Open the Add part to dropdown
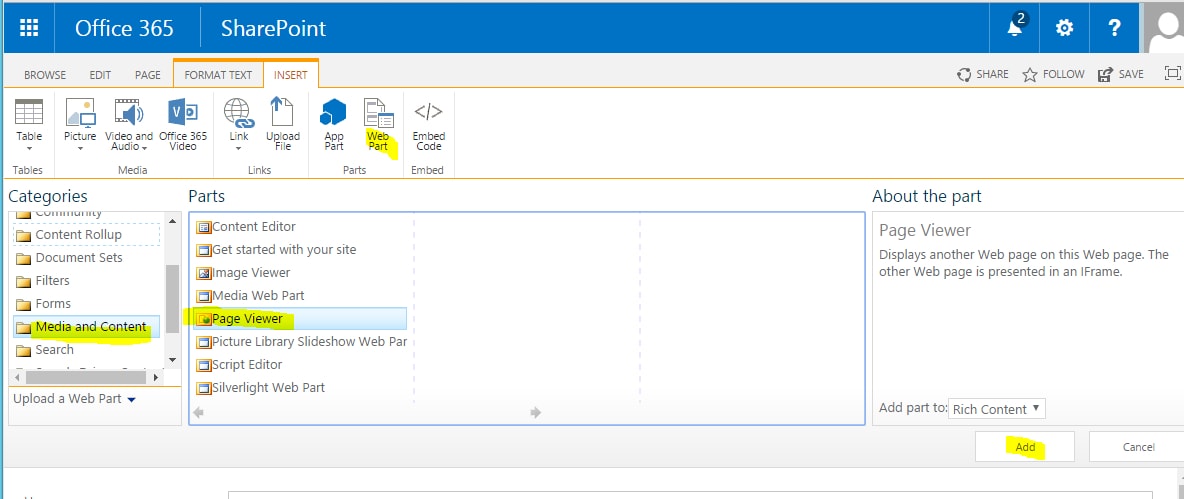1184x499 pixels. tap(996, 408)
